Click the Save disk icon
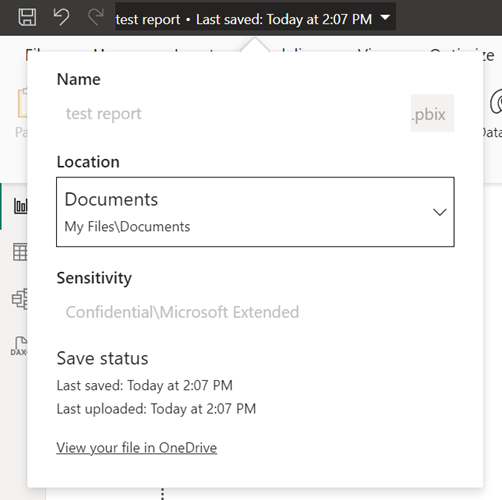Screen dimensions: 502x500 [27, 17]
